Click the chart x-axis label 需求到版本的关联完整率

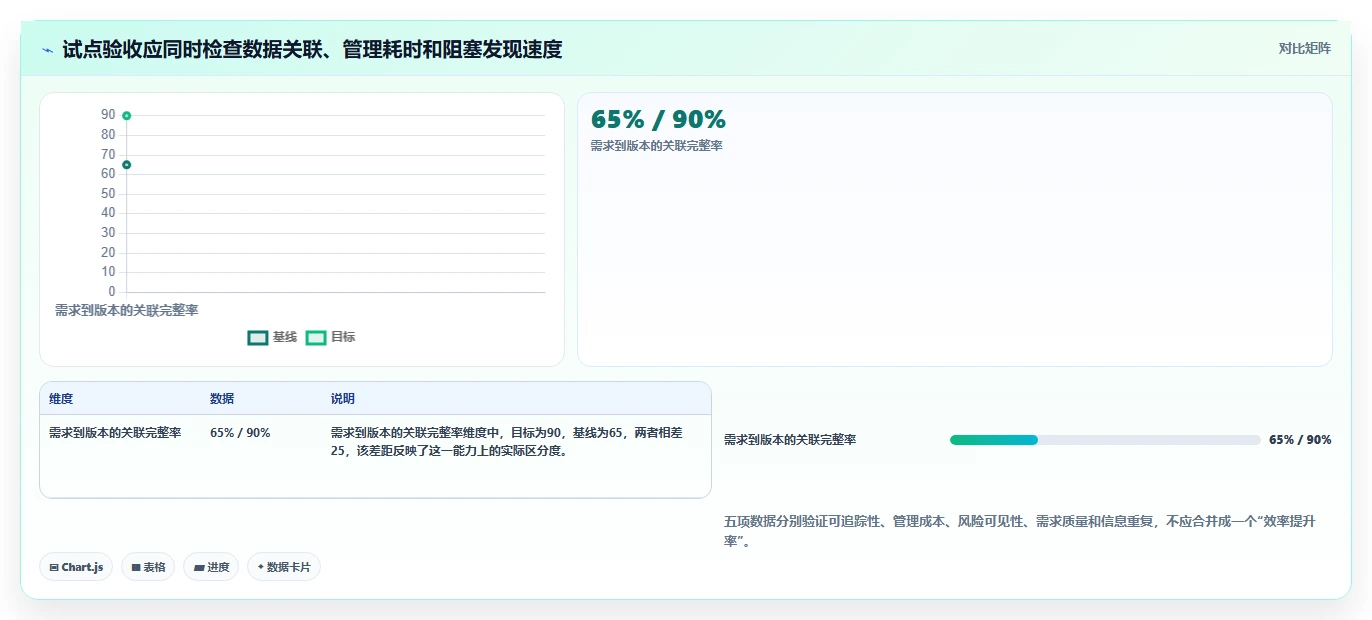click(126, 311)
